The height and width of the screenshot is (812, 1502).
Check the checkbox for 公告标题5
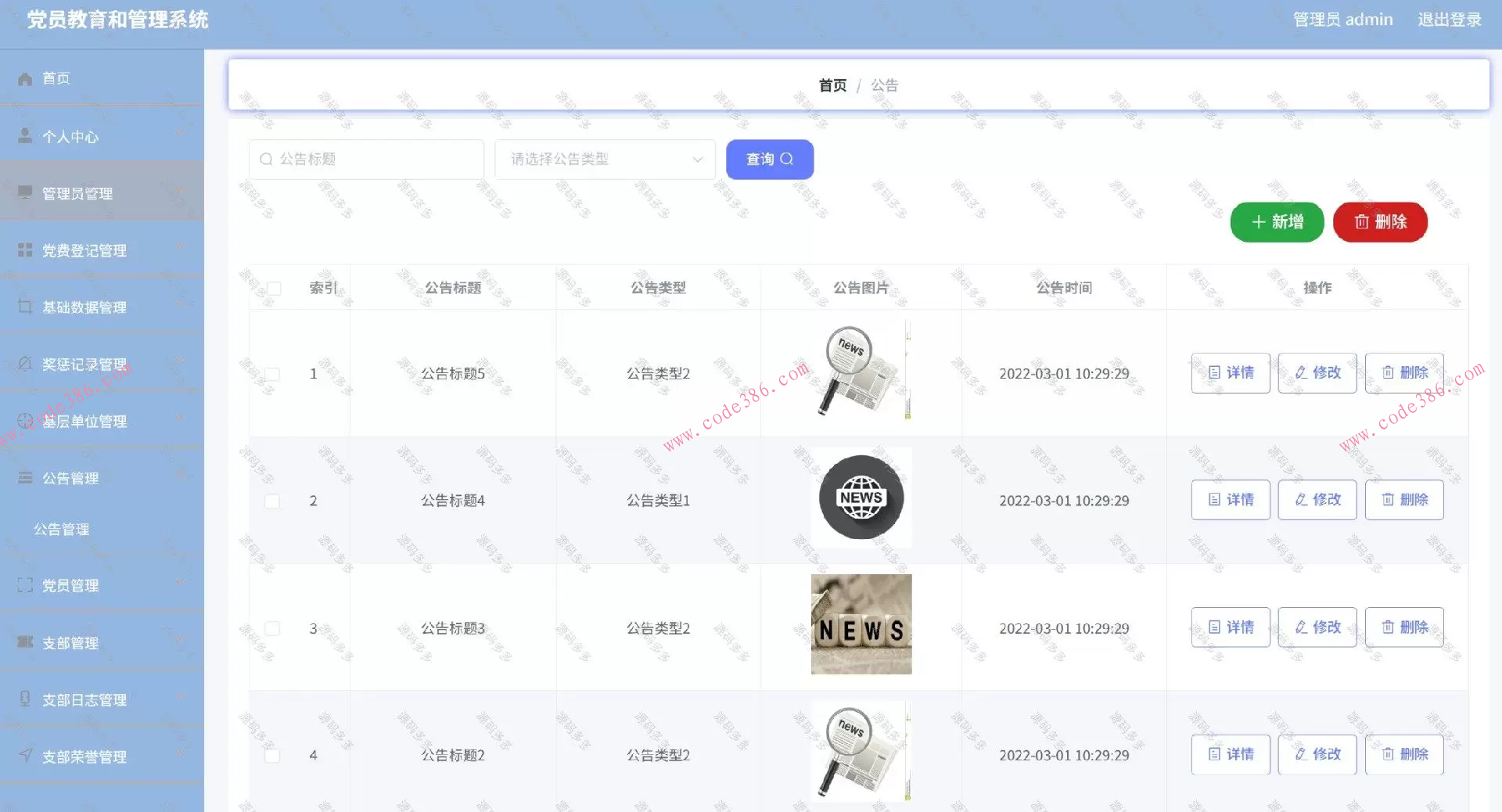(x=272, y=374)
